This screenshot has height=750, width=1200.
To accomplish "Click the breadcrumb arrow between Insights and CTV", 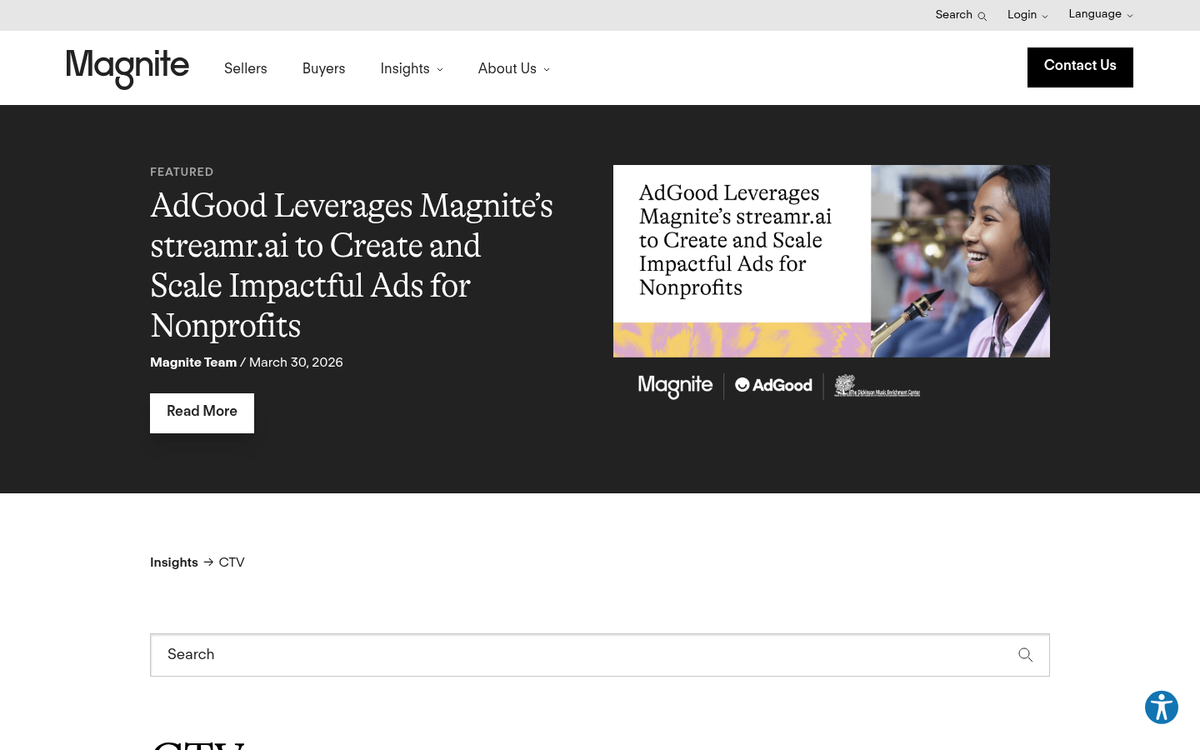I will click(208, 562).
